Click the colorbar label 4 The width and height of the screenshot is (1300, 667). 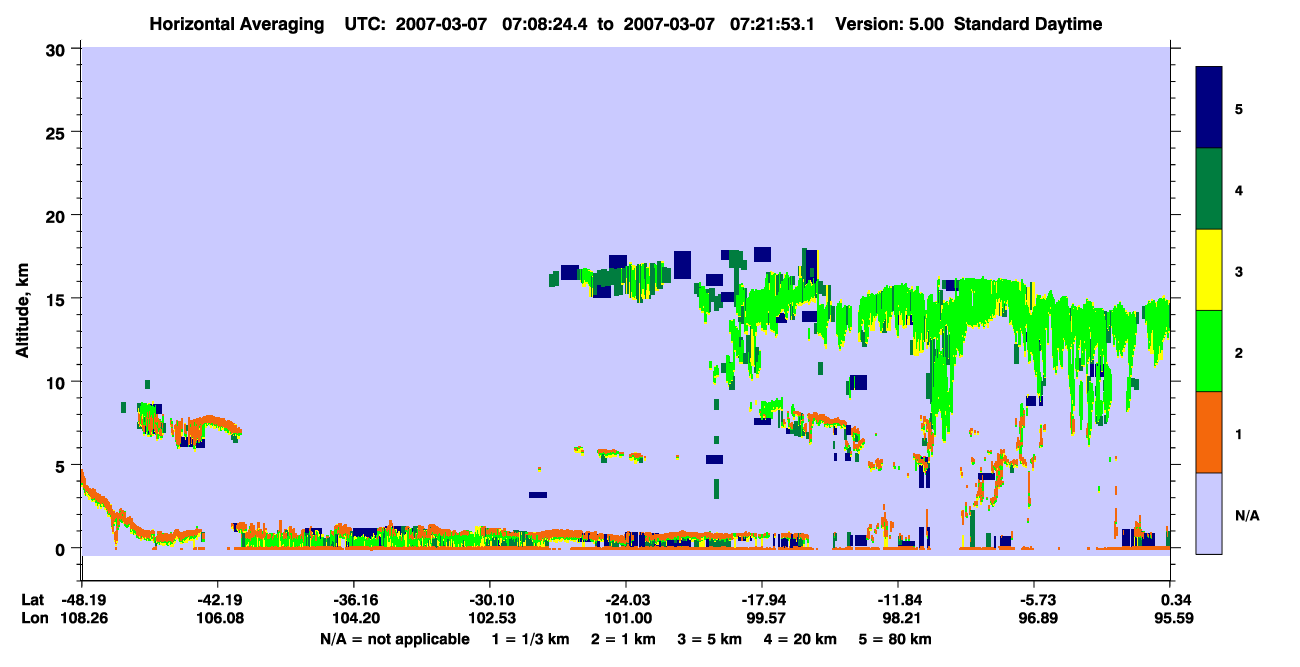click(1239, 189)
